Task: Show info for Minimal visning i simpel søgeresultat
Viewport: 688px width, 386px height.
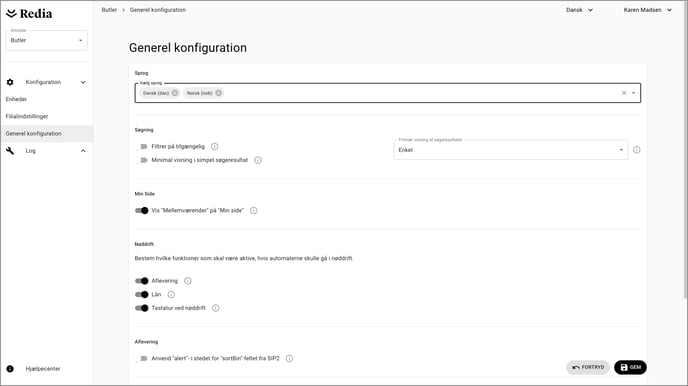Action: (x=258, y=160)
